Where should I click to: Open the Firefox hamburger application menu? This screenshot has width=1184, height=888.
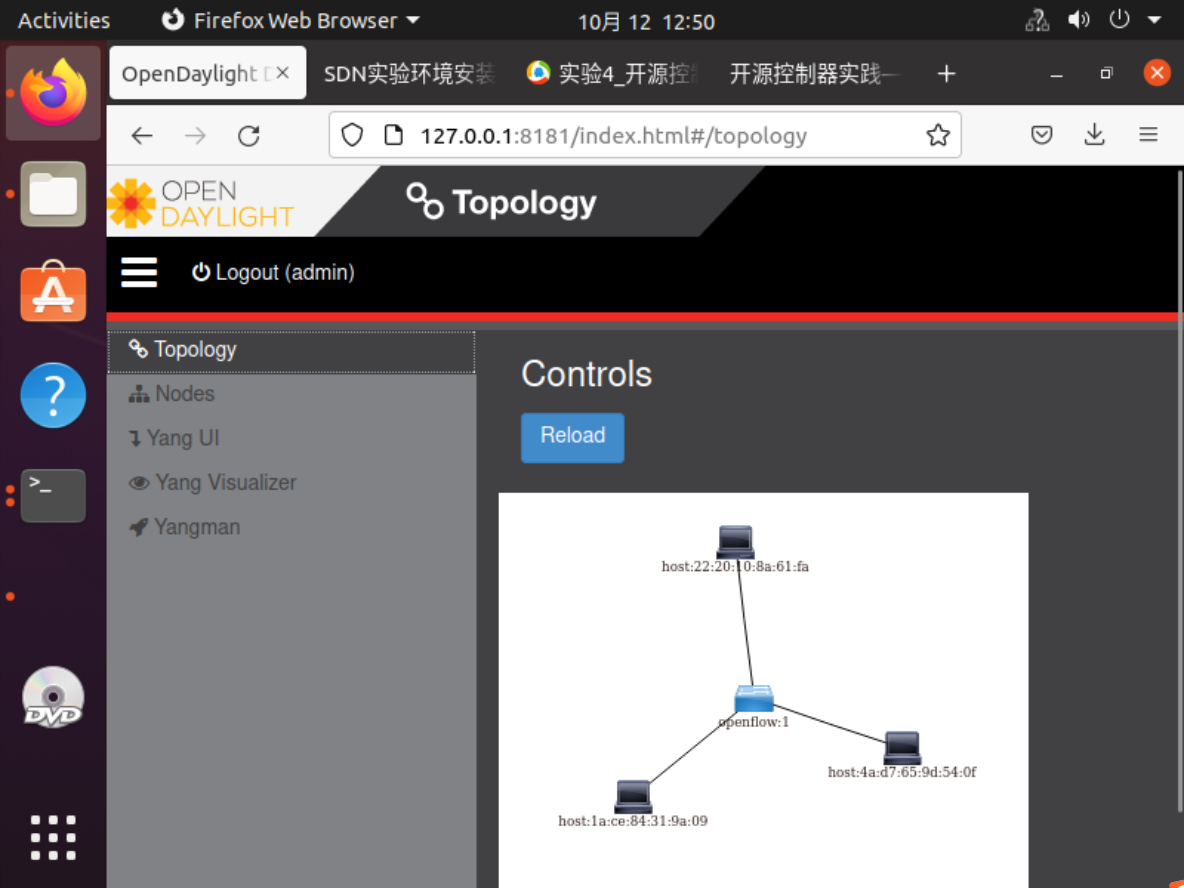(1149, 135)
